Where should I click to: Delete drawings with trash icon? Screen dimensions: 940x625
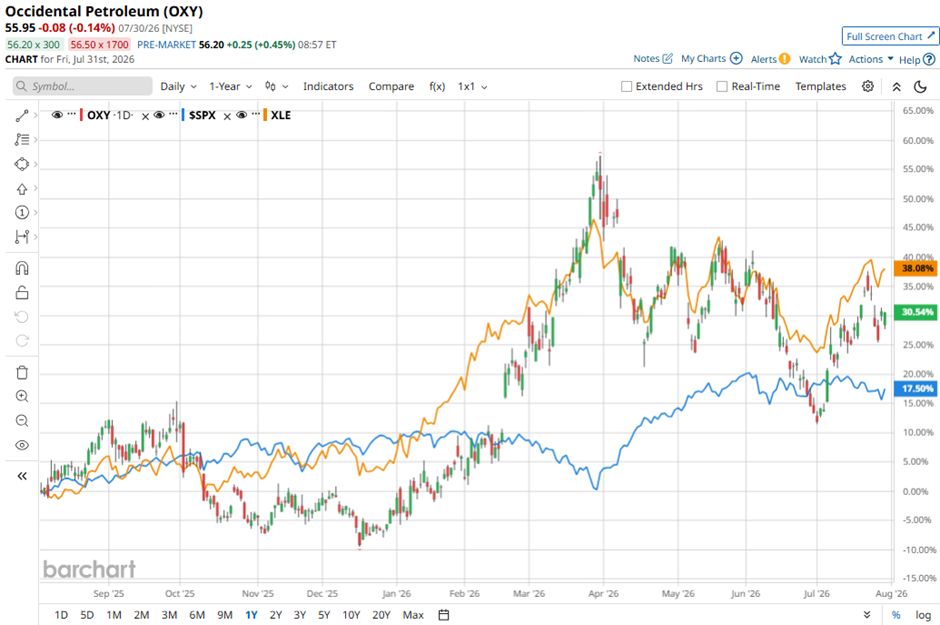point(22,373)
